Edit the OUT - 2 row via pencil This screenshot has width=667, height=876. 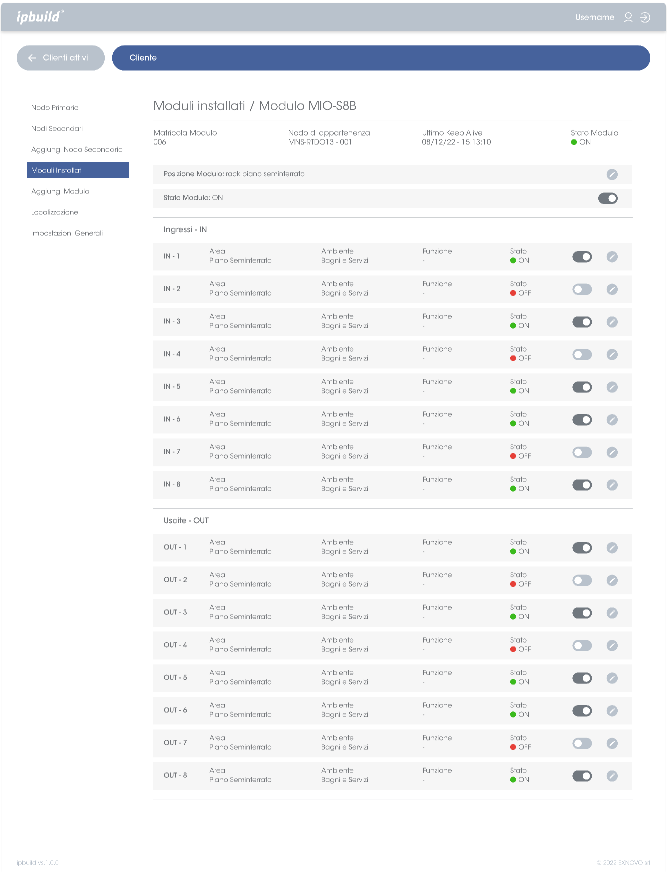coord(612,580)
